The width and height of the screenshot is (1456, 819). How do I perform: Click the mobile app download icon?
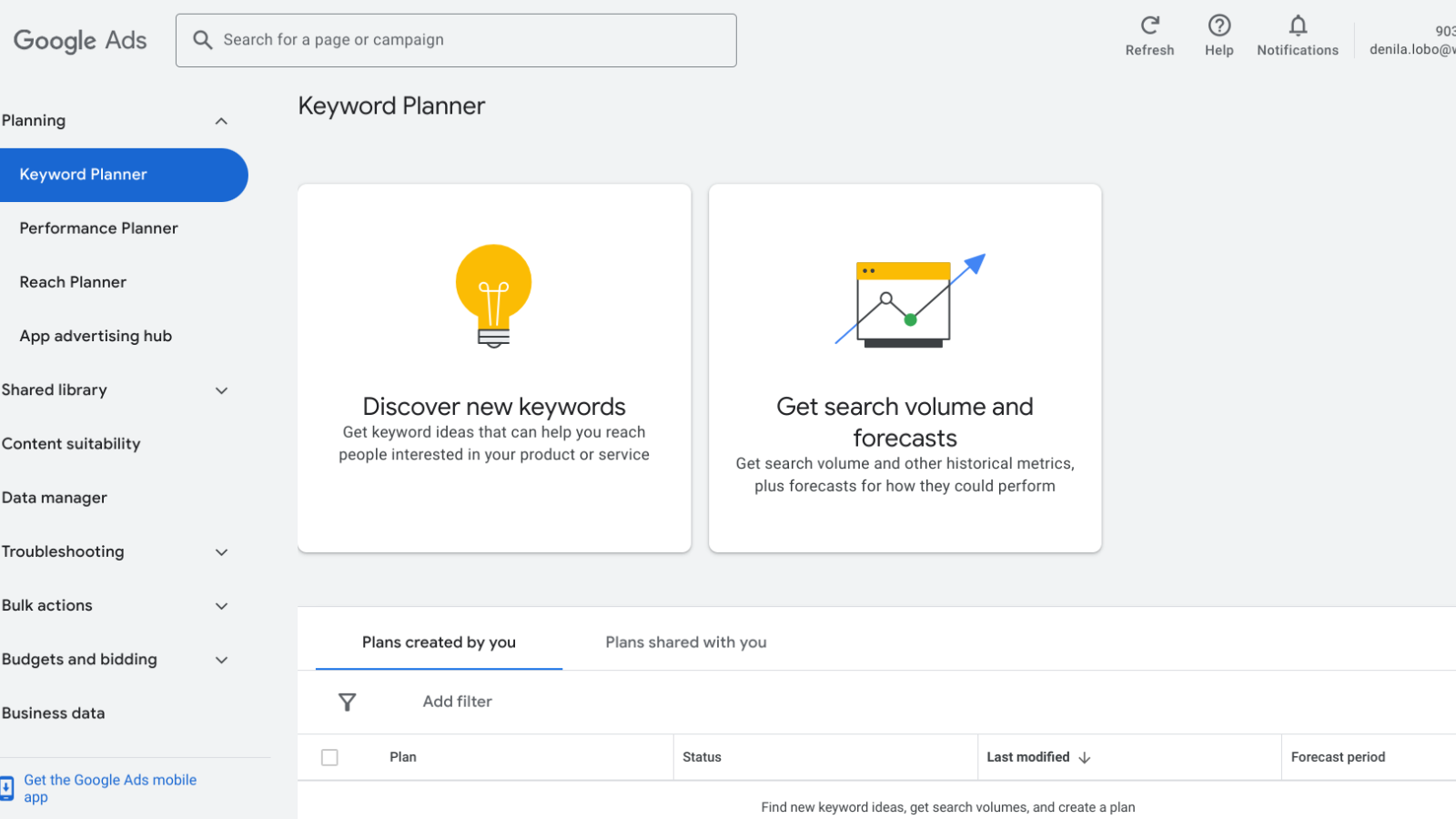point(7,788)
